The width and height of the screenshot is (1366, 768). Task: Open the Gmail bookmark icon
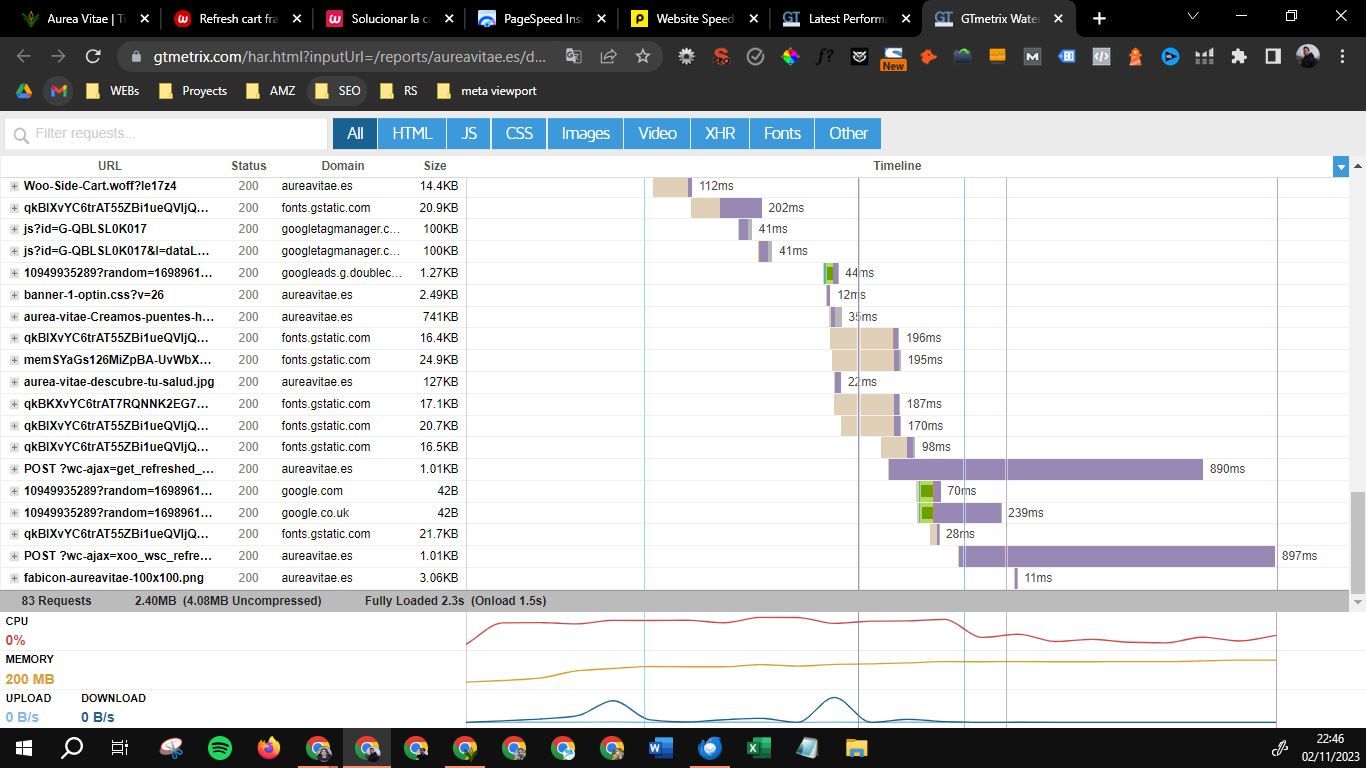[59, 91]
